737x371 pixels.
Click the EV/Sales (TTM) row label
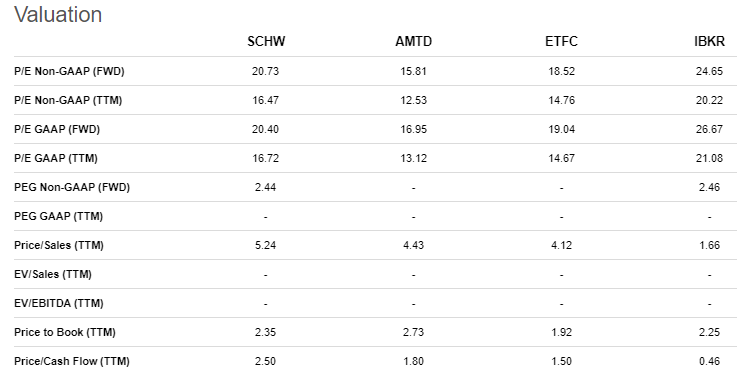click(53, 274)
